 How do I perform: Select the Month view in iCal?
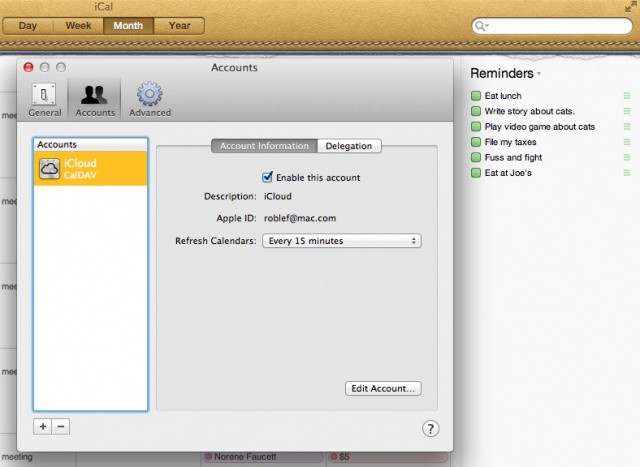tap(128, 26)
